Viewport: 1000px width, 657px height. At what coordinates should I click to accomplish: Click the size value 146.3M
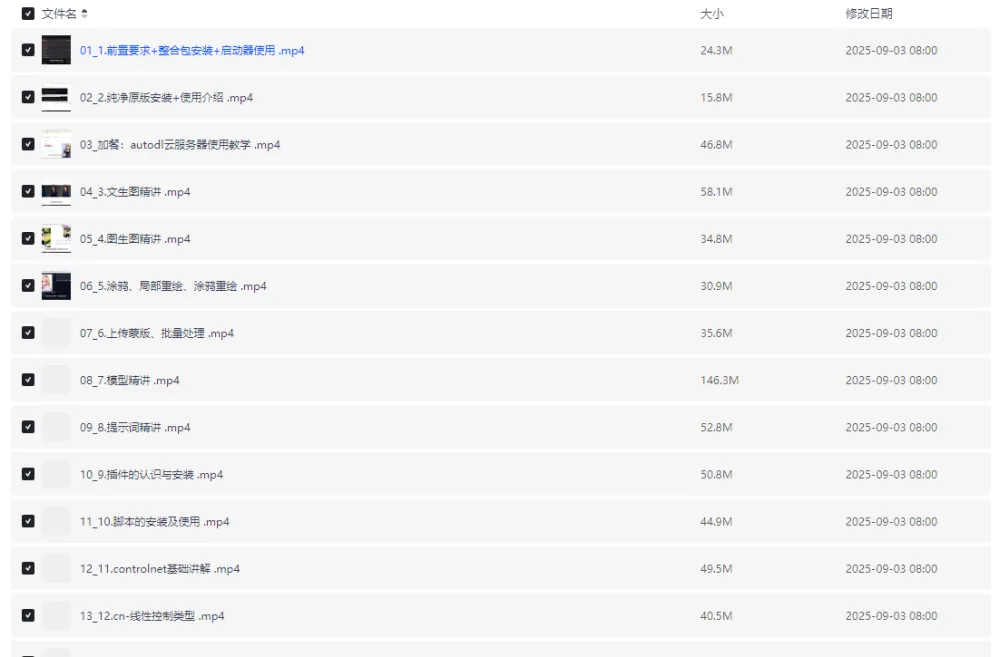pyautogui.click(x=719, y=380)
